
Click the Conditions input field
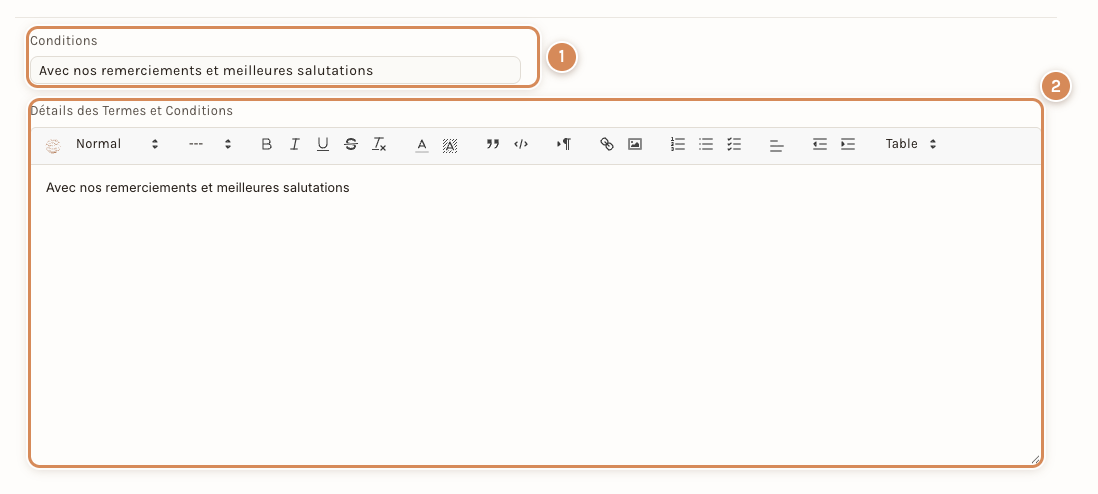[275, 70]
